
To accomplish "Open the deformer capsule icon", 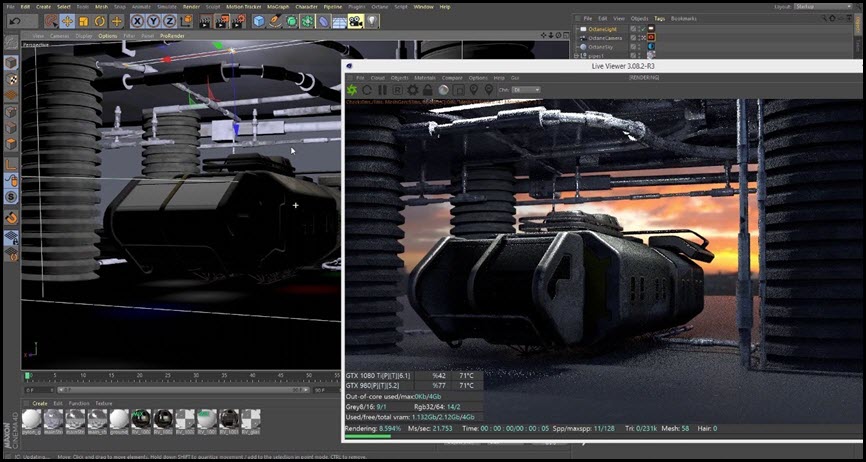I will tap(324, 21).
